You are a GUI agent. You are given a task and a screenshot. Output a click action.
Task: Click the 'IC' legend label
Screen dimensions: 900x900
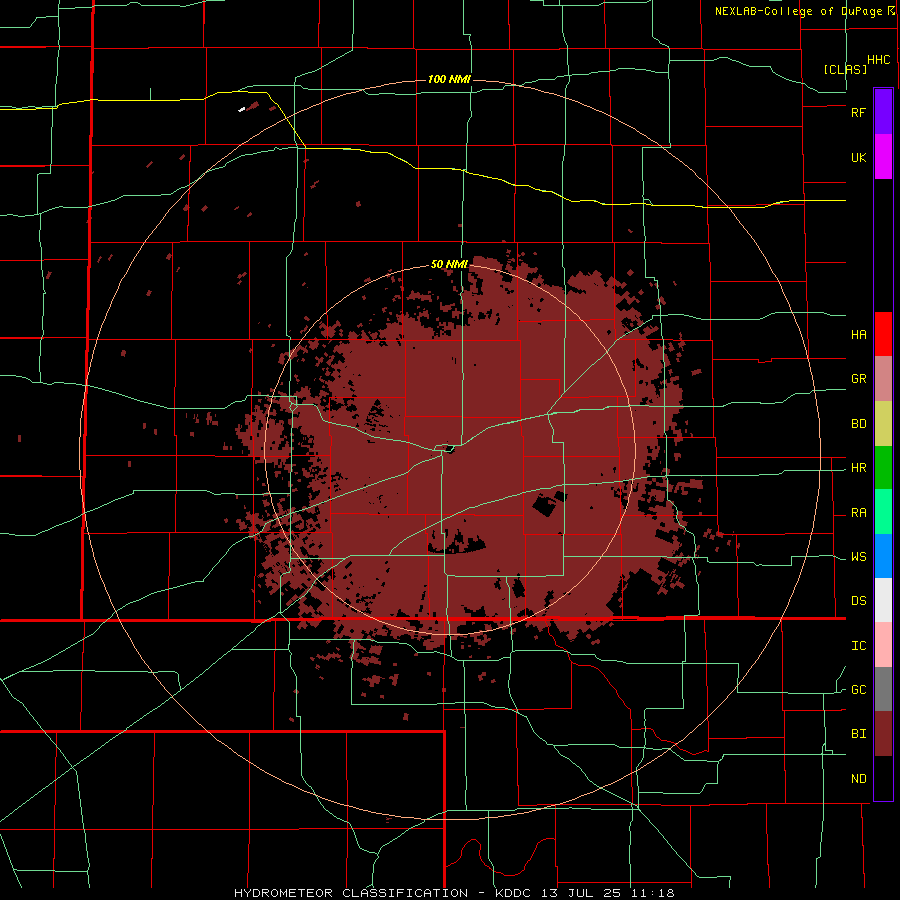pos(858,646)
